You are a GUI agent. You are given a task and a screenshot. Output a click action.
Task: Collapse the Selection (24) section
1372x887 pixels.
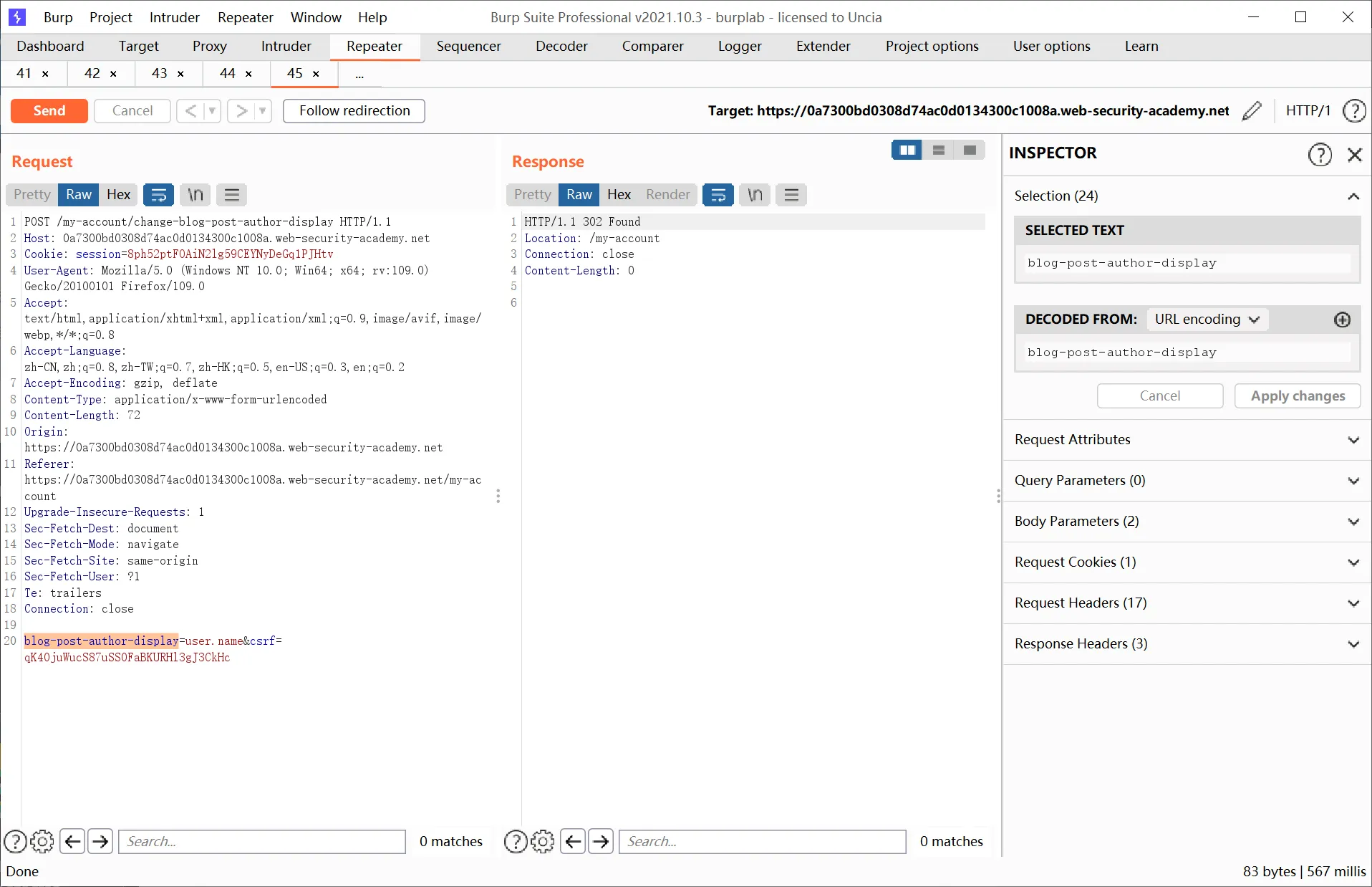click(1353, 196)
